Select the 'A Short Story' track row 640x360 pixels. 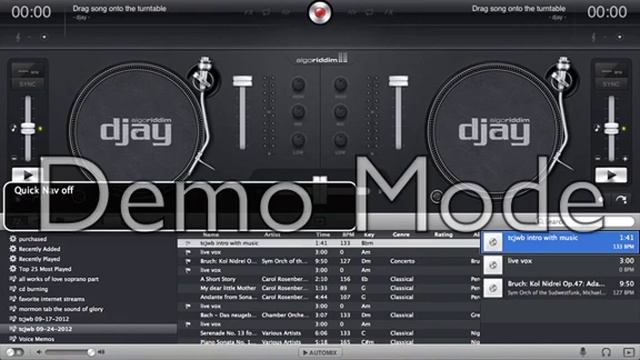329,279
